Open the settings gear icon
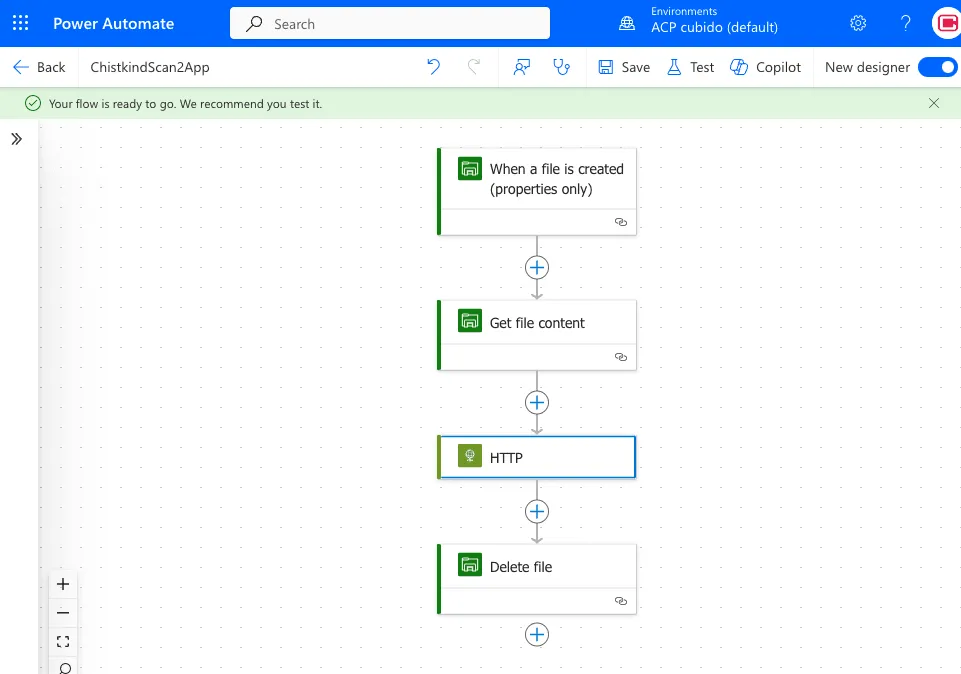Viewport: 961px width, 674px height. [x=858, y=23]
